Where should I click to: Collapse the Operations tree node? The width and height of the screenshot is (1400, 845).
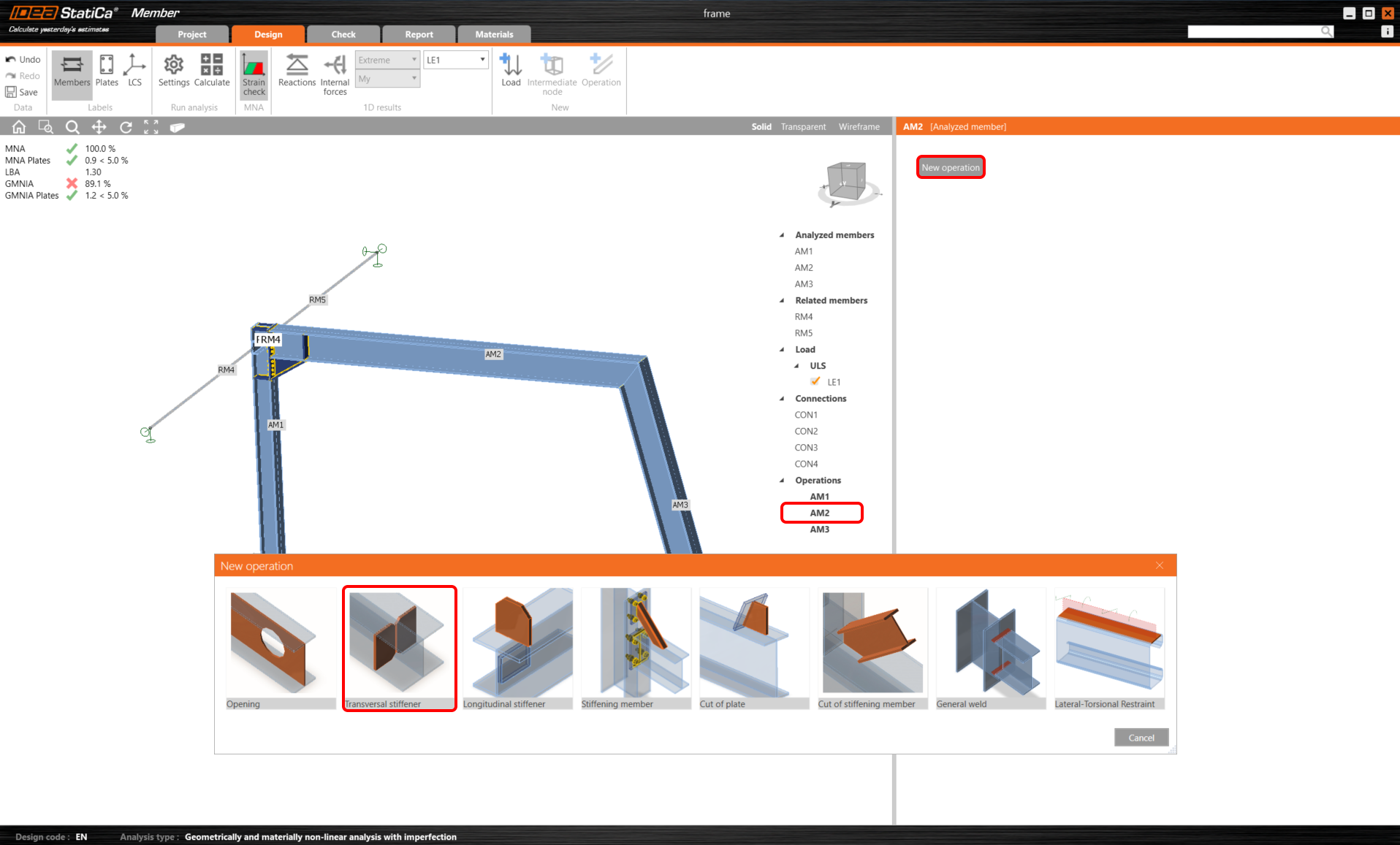[x=782, y=481]
